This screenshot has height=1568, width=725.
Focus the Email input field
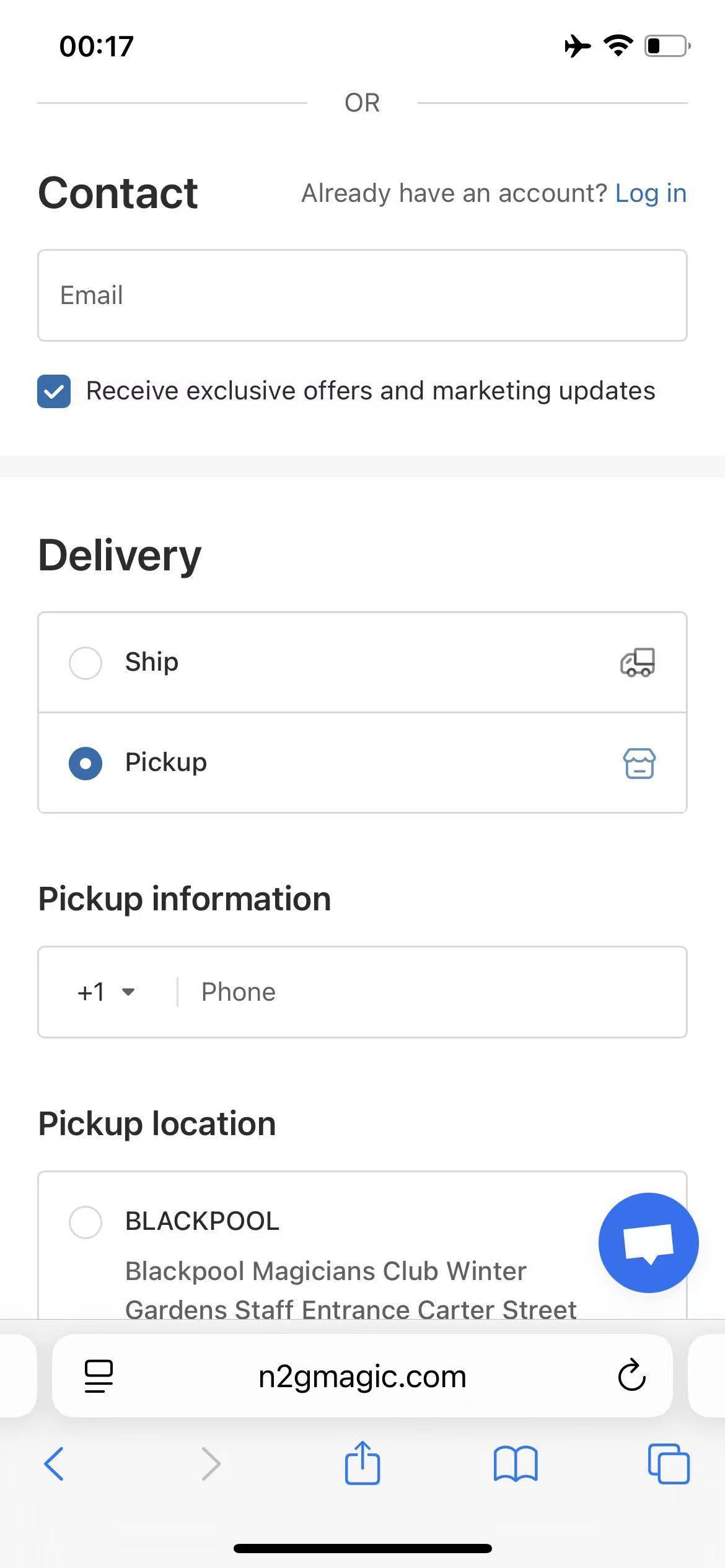[362, 295]
